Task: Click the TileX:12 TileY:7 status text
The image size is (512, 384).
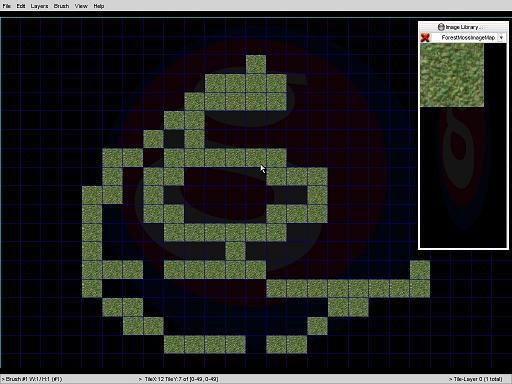Action: [x=179, y=379]
